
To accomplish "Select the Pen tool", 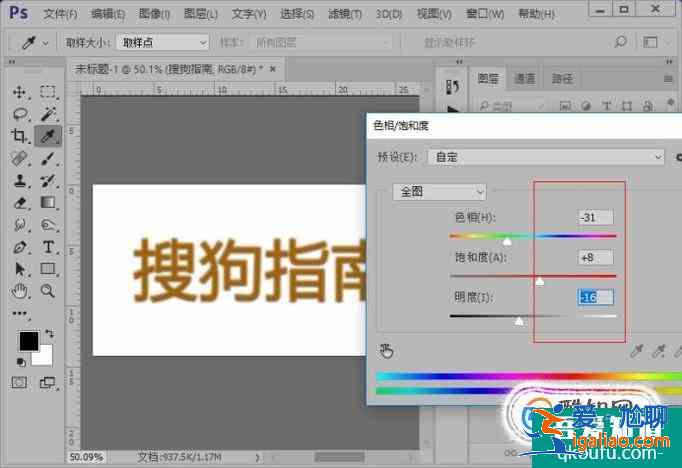I will pyautogui.click(x=20, y=247).
